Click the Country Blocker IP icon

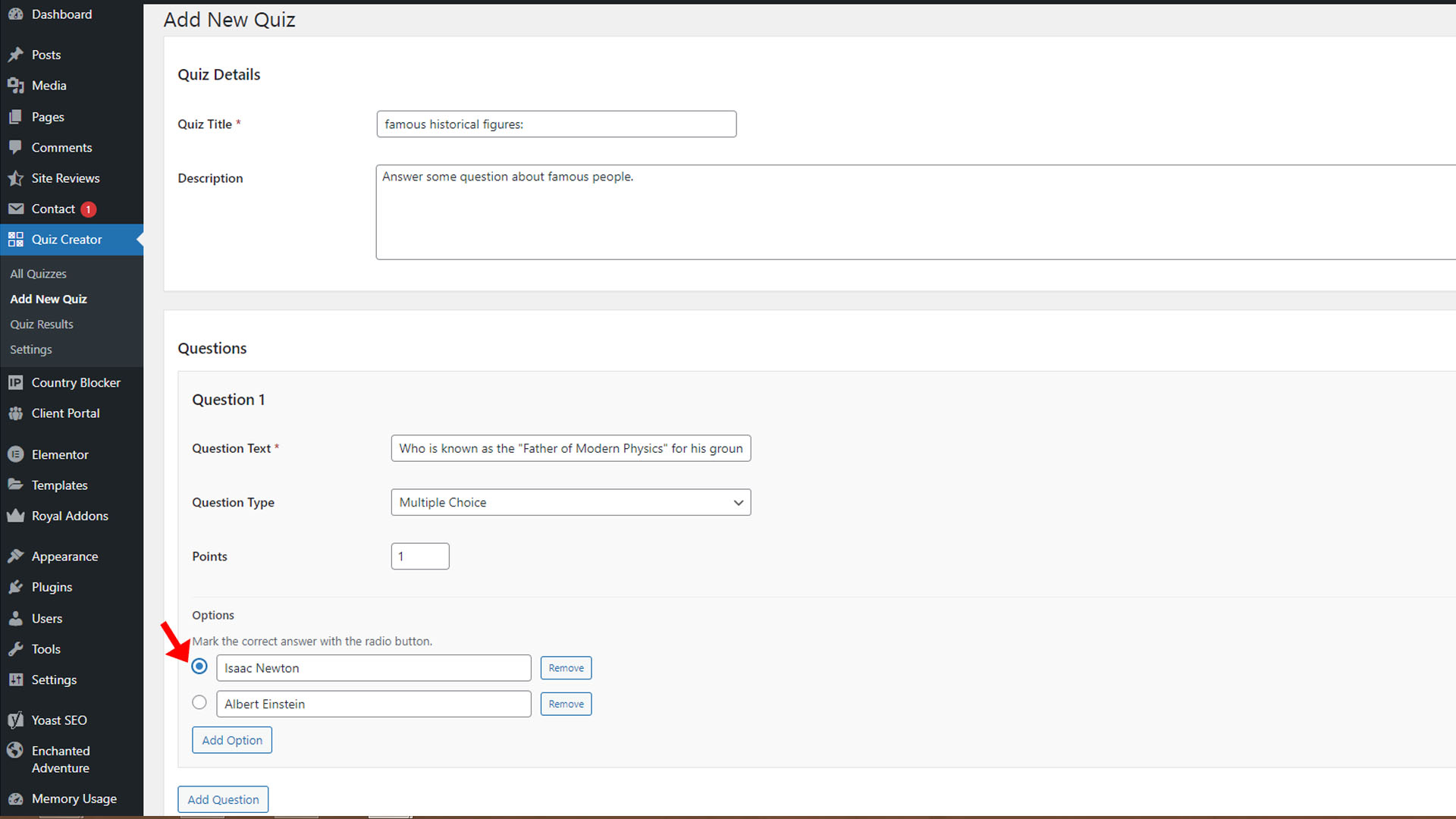coord(16,382)
